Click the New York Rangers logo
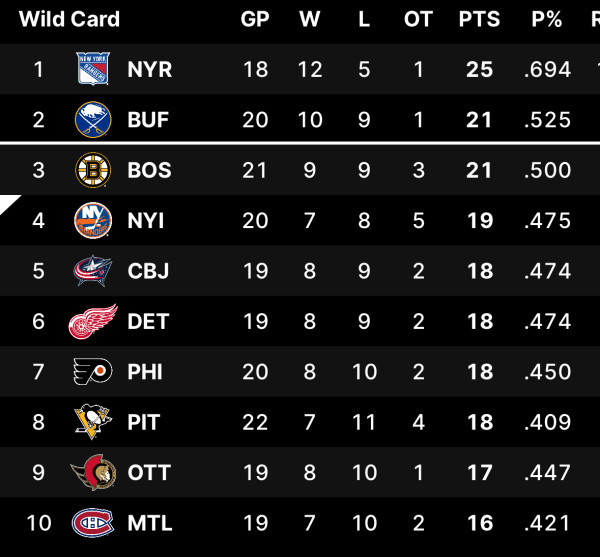Viewport: 600px width, 557px height. click(93, 69)
